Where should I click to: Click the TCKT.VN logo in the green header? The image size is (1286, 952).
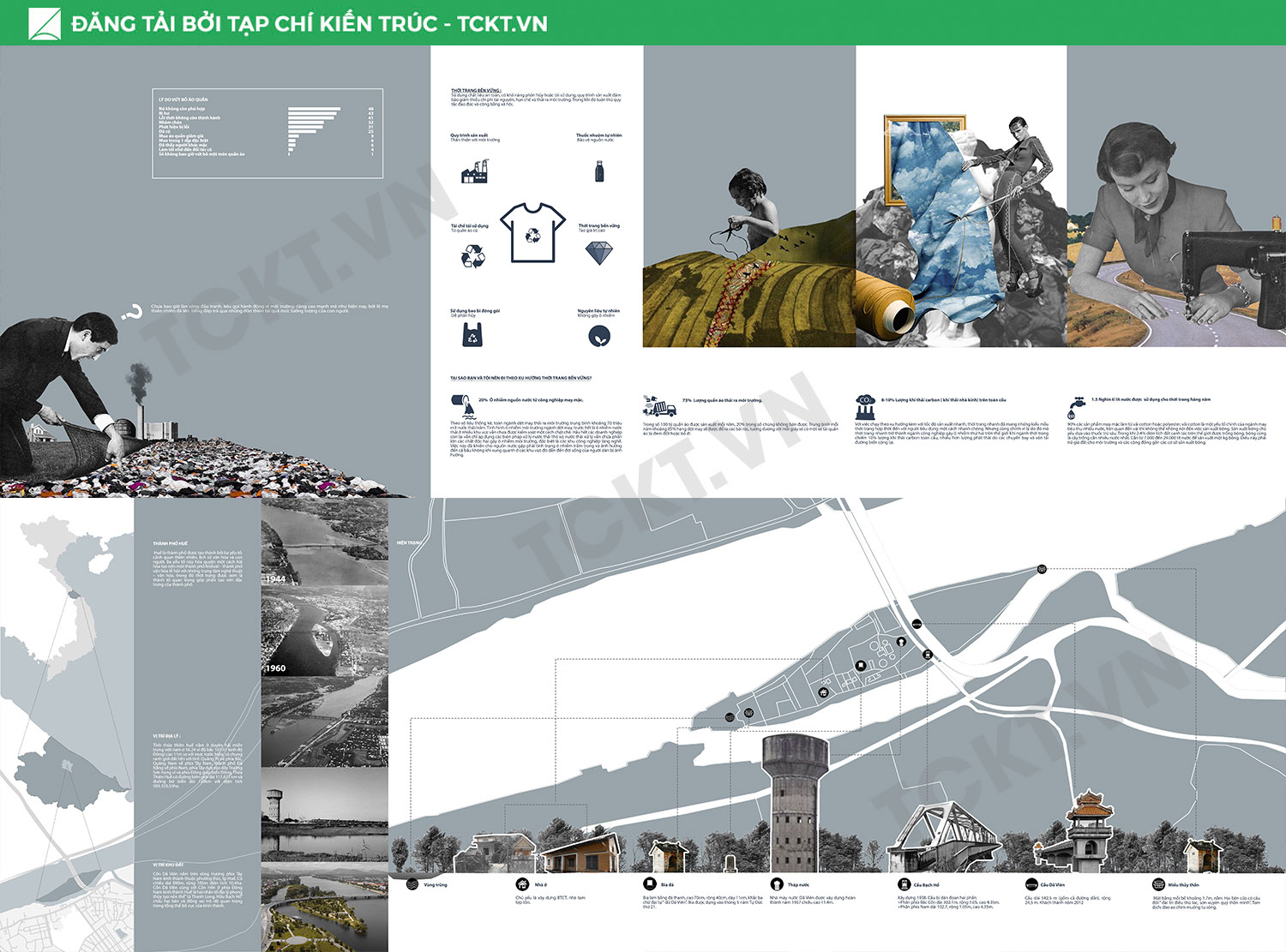tap(45, 23)
